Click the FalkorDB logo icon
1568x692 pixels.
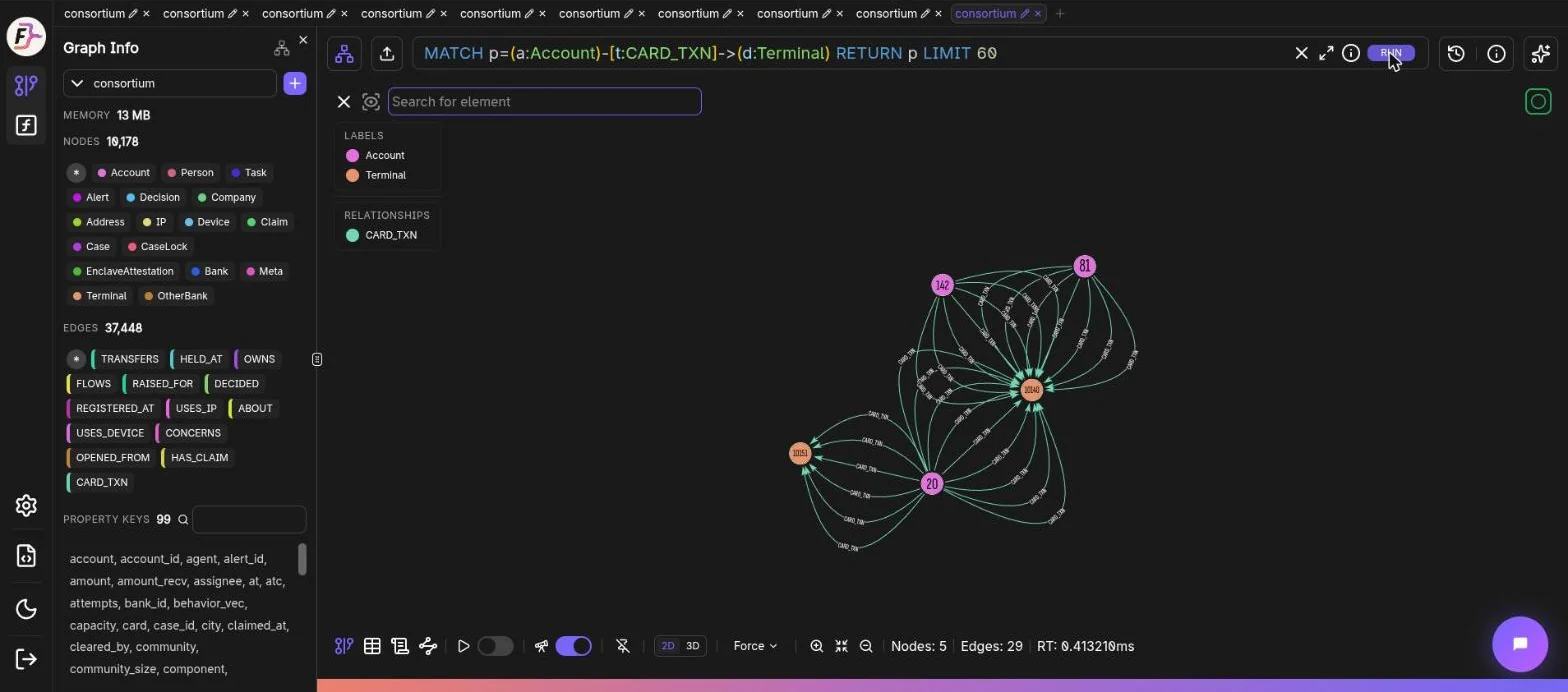[26, 37]
